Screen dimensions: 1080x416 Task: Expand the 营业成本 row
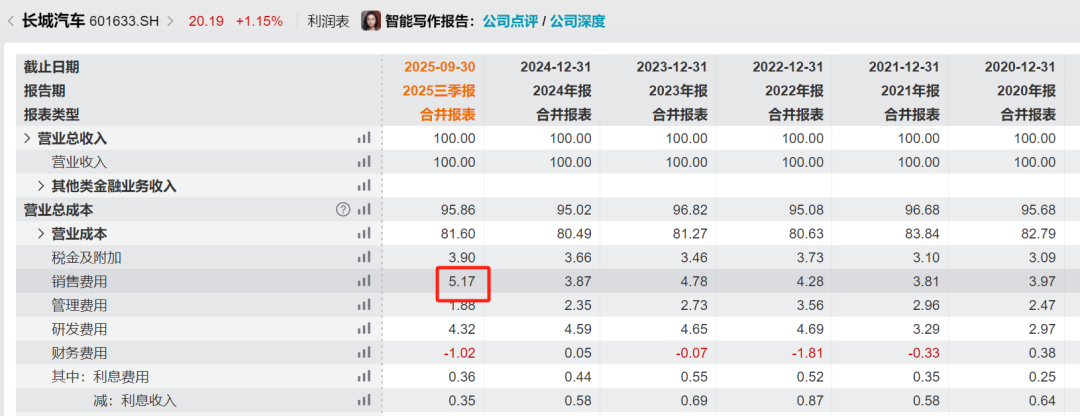pyautogui.click(x=41, y=234)
